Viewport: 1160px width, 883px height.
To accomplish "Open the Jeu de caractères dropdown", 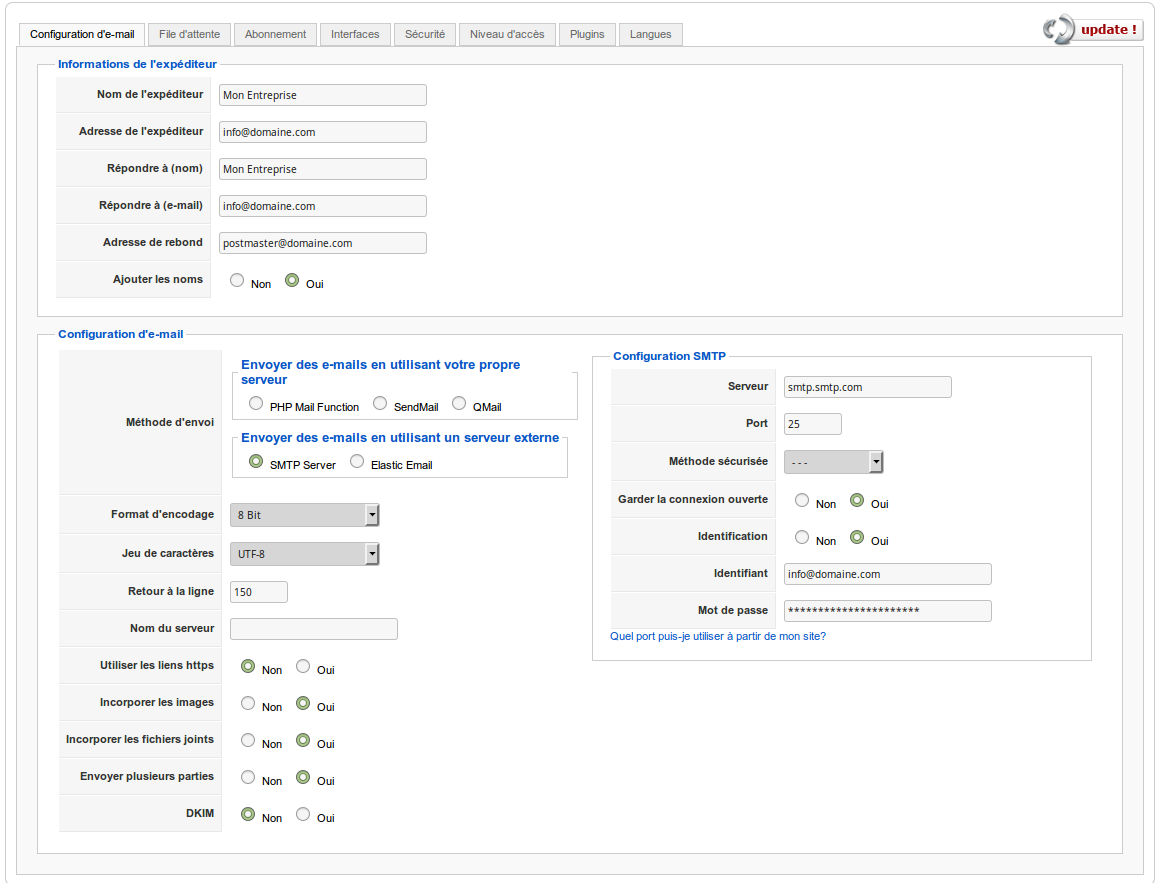I will point(305,553).
